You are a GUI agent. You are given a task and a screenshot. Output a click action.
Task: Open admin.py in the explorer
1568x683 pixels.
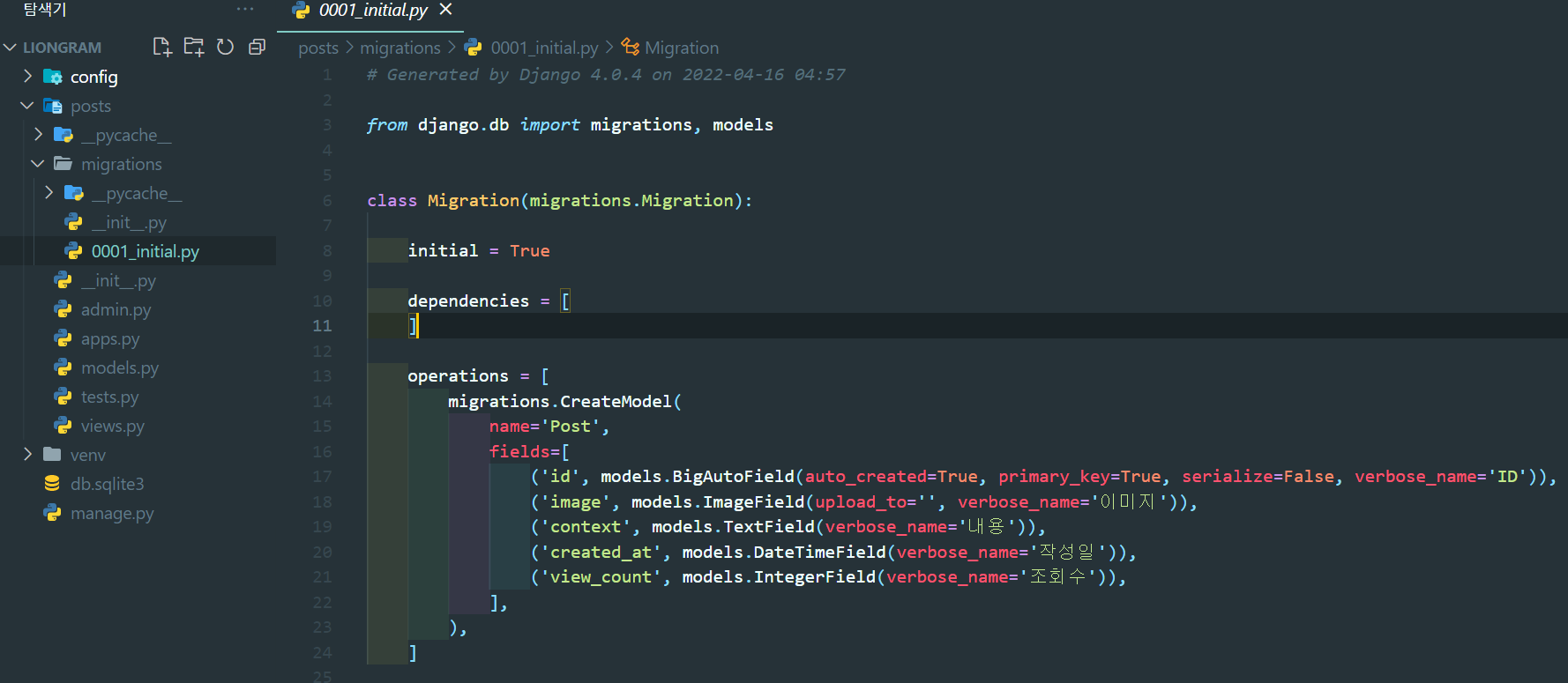coord(138,309)
